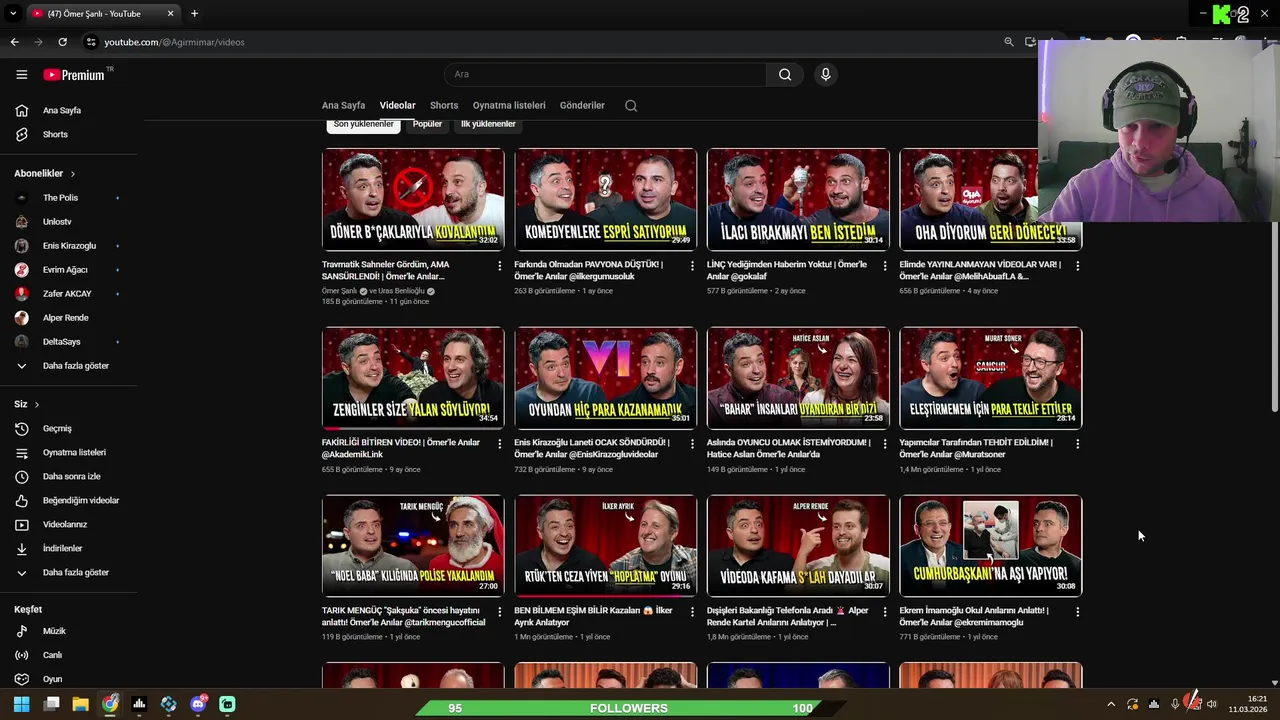Screen dimensions: 1280x720
Task: Start voice search with microphone icon
Action: (x=825, y=74)
